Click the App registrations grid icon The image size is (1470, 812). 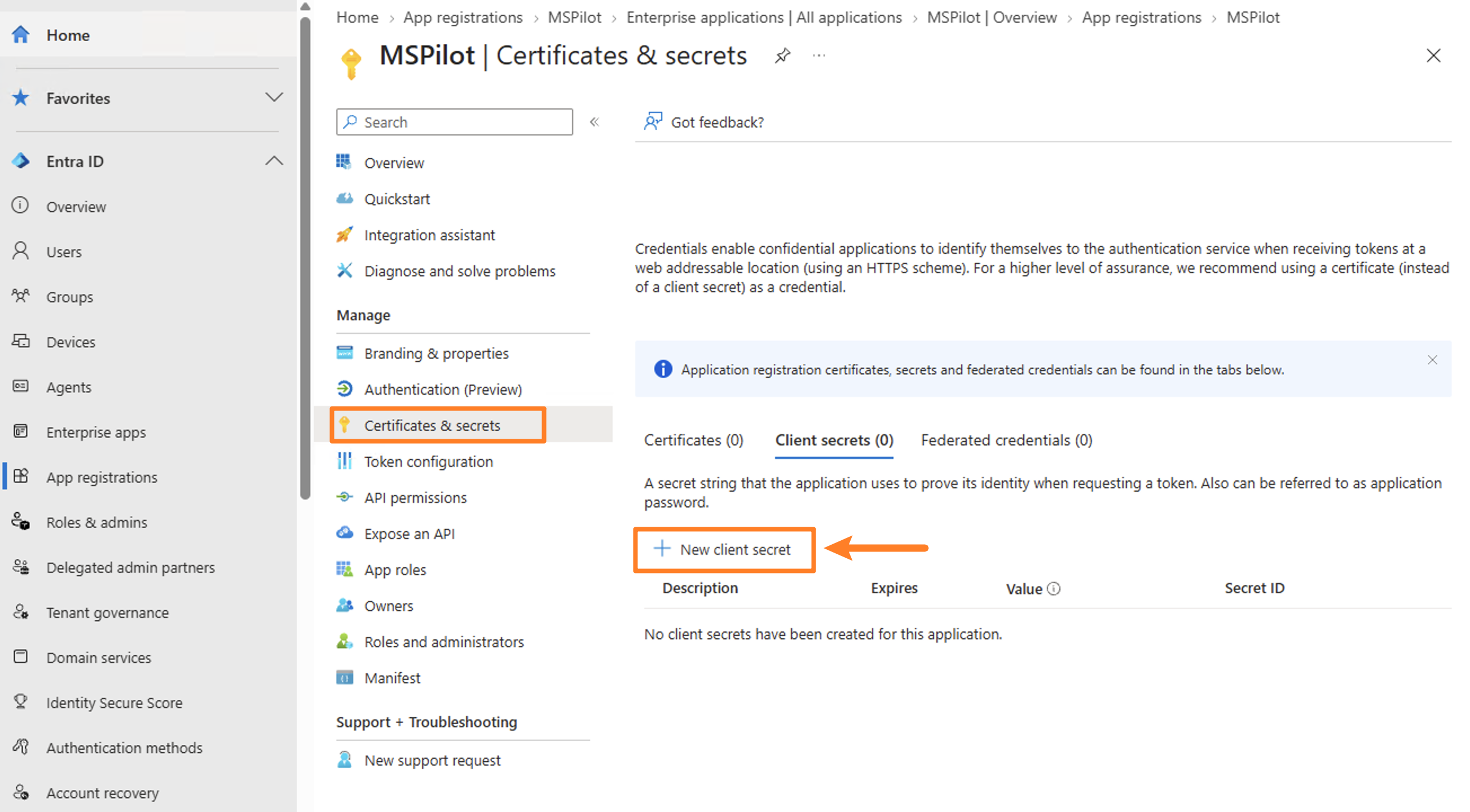point(20,476)
